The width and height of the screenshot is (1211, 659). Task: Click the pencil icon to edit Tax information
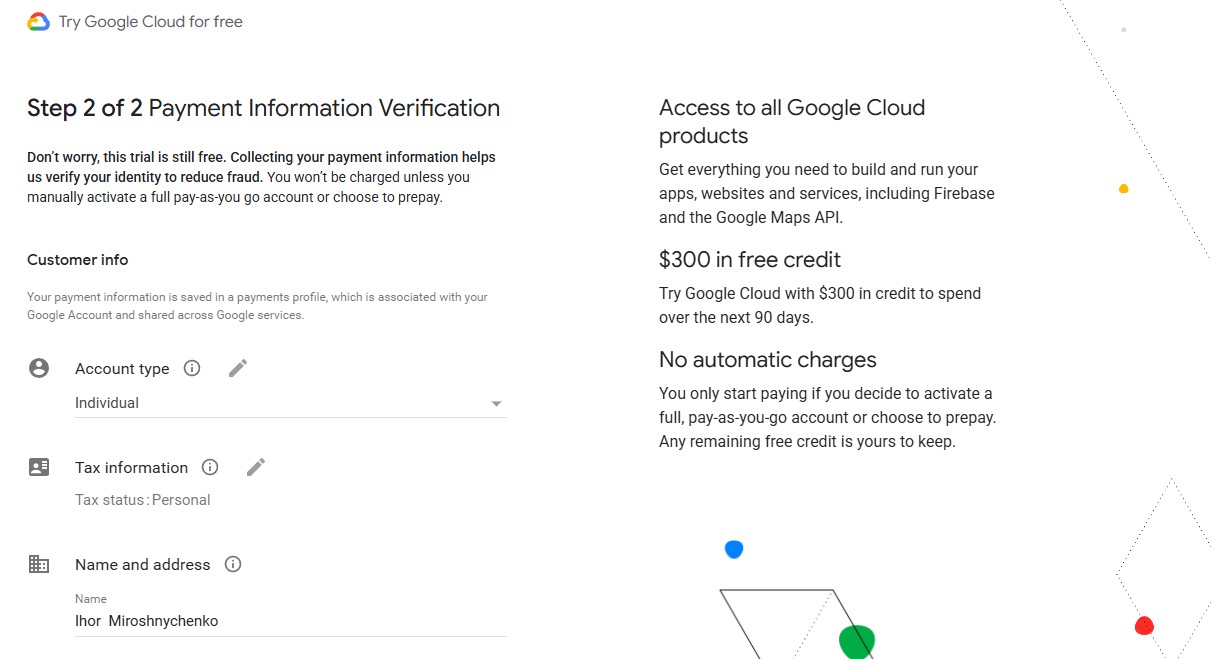click(x=255, y=466)
